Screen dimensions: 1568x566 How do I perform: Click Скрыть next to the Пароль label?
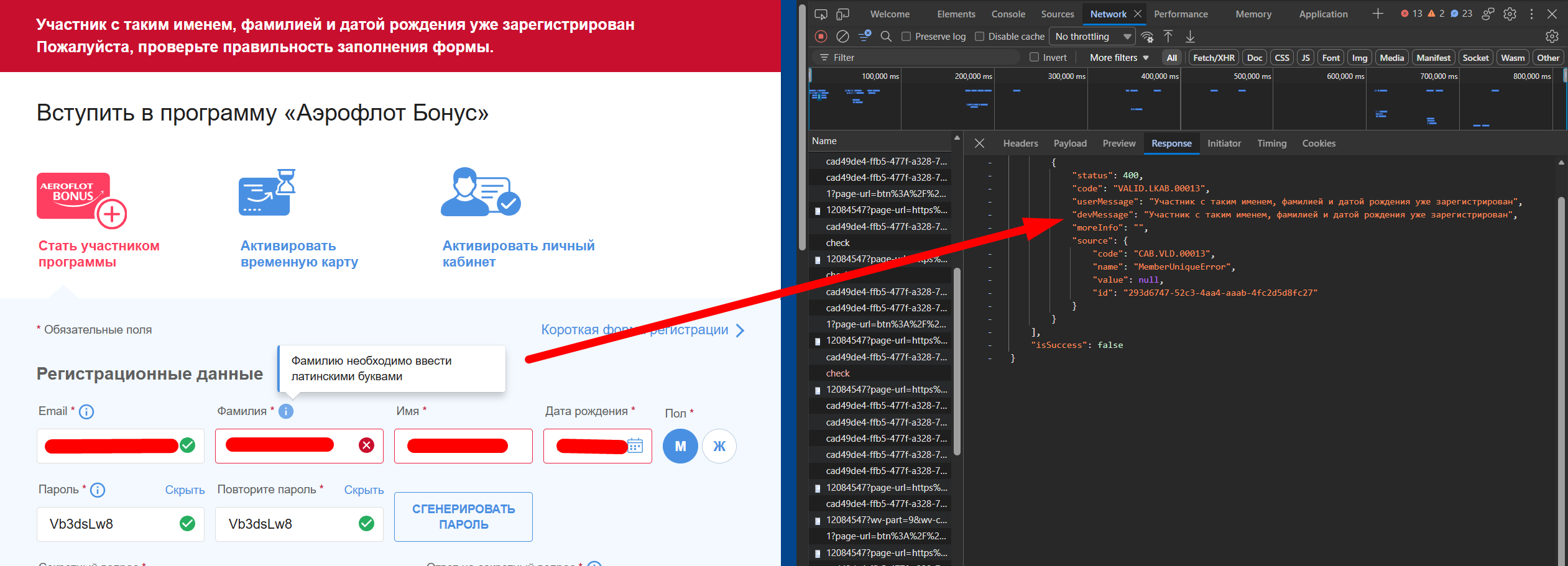click(x=185, y=490)
